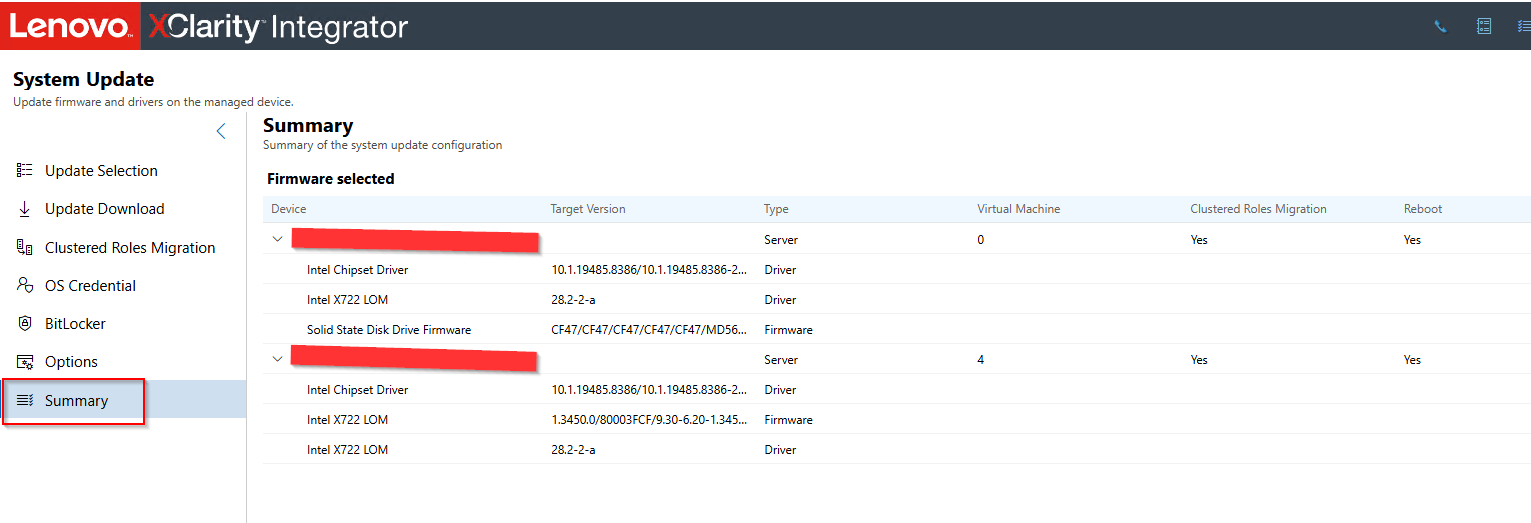
Task: Collapse the left navigation panel chevron
Action: pyautogui.click(x=221, y=131)
